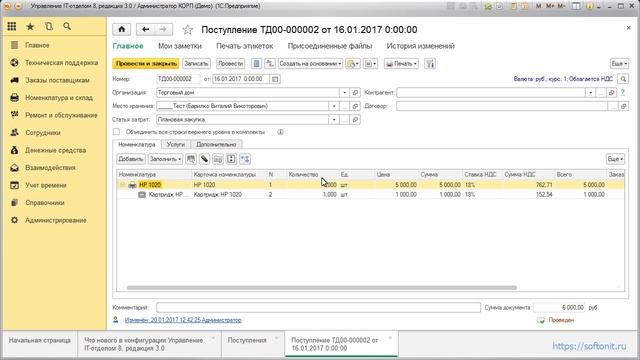This screenshot has height=360, width=640.
Task: Show document movements report icon
Action: [x=256, y=64]
